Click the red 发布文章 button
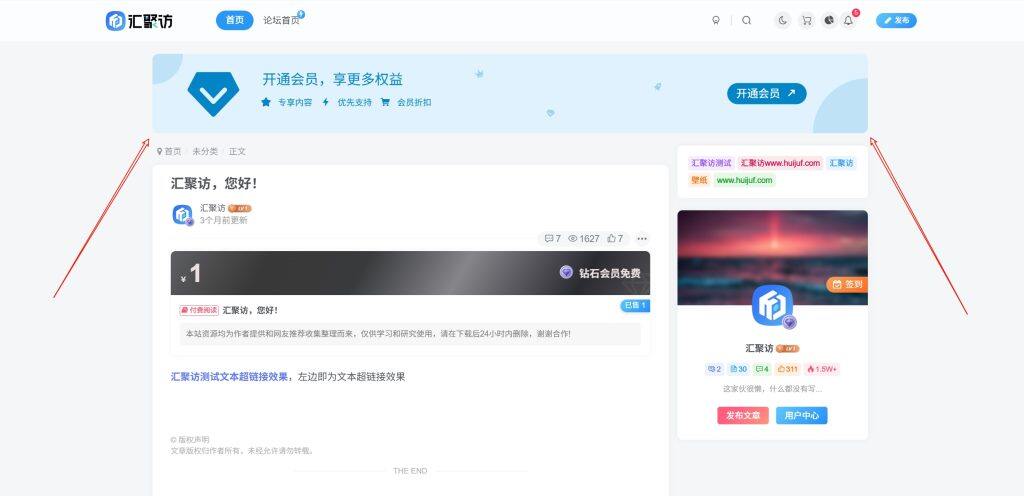Screen dimensions: 1024x496 [743, 415]
